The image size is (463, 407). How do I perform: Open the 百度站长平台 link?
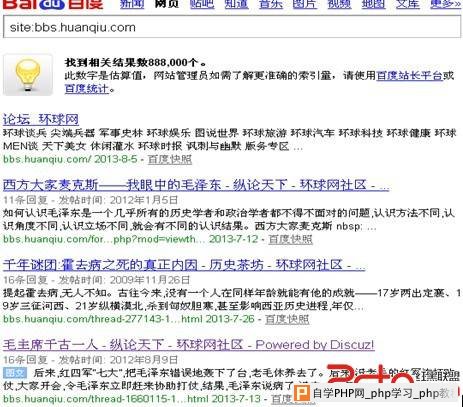pyautogui.click(x=409, y=75)
